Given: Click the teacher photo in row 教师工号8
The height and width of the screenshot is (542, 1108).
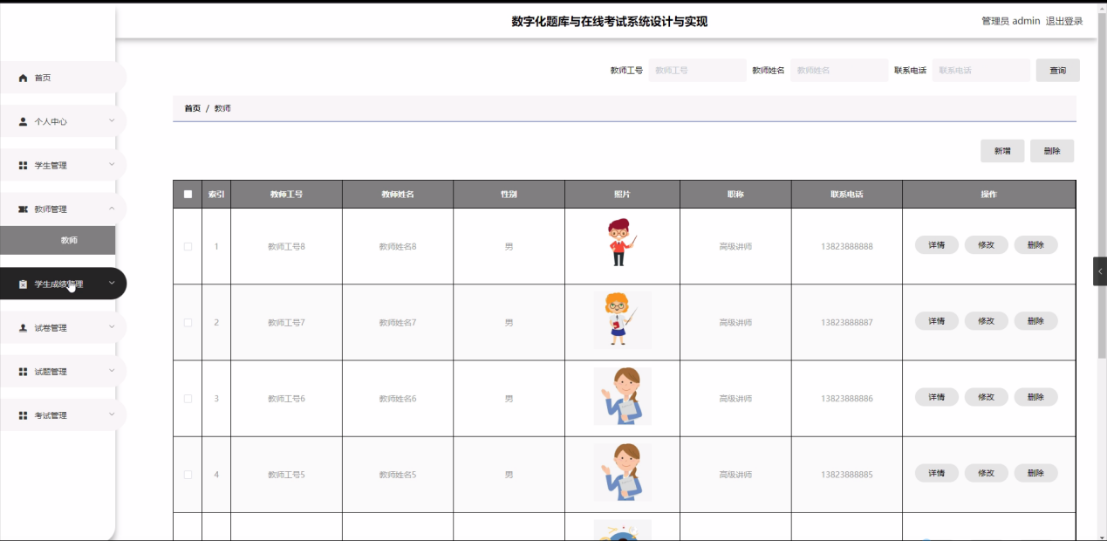Looking at the screenshot, I should pos(622,243).
